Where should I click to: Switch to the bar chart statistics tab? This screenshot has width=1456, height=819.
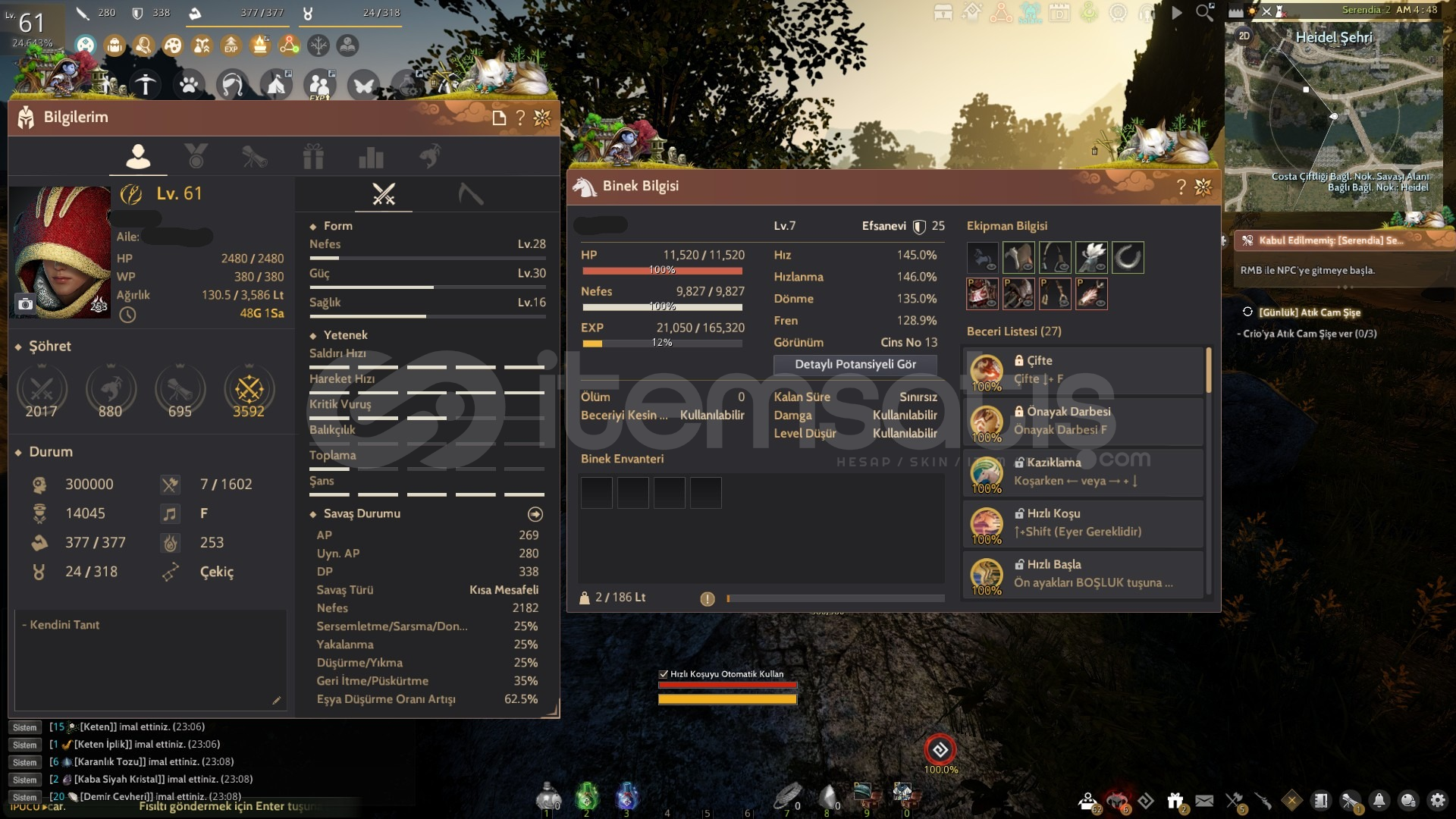[371, 156]
